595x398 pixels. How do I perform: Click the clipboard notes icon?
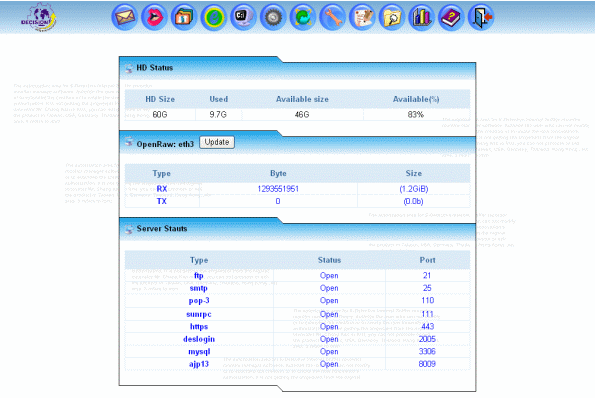click(x=362, y=17)
